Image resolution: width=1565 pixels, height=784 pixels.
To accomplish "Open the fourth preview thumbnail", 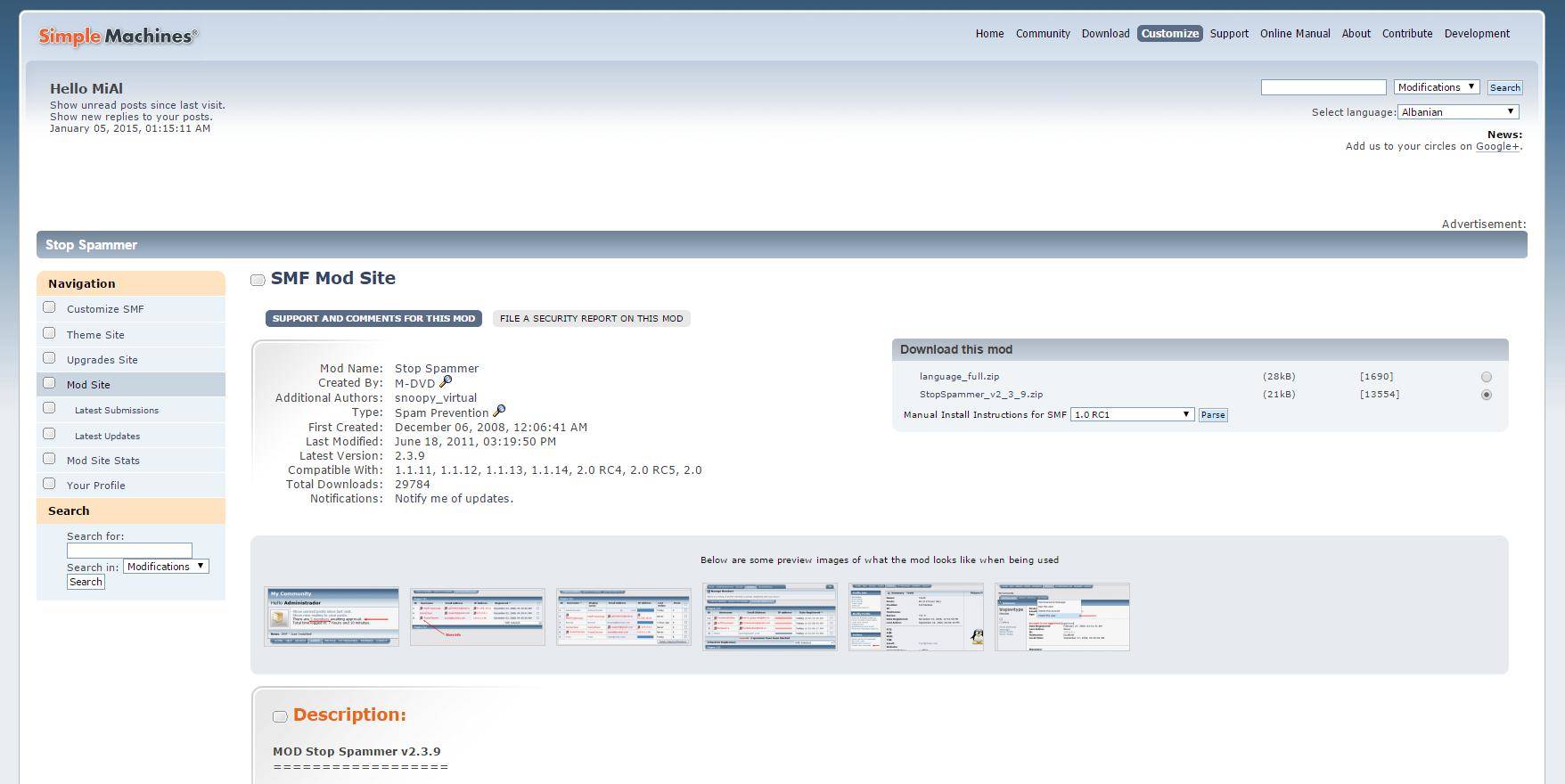I will (770, 617).
